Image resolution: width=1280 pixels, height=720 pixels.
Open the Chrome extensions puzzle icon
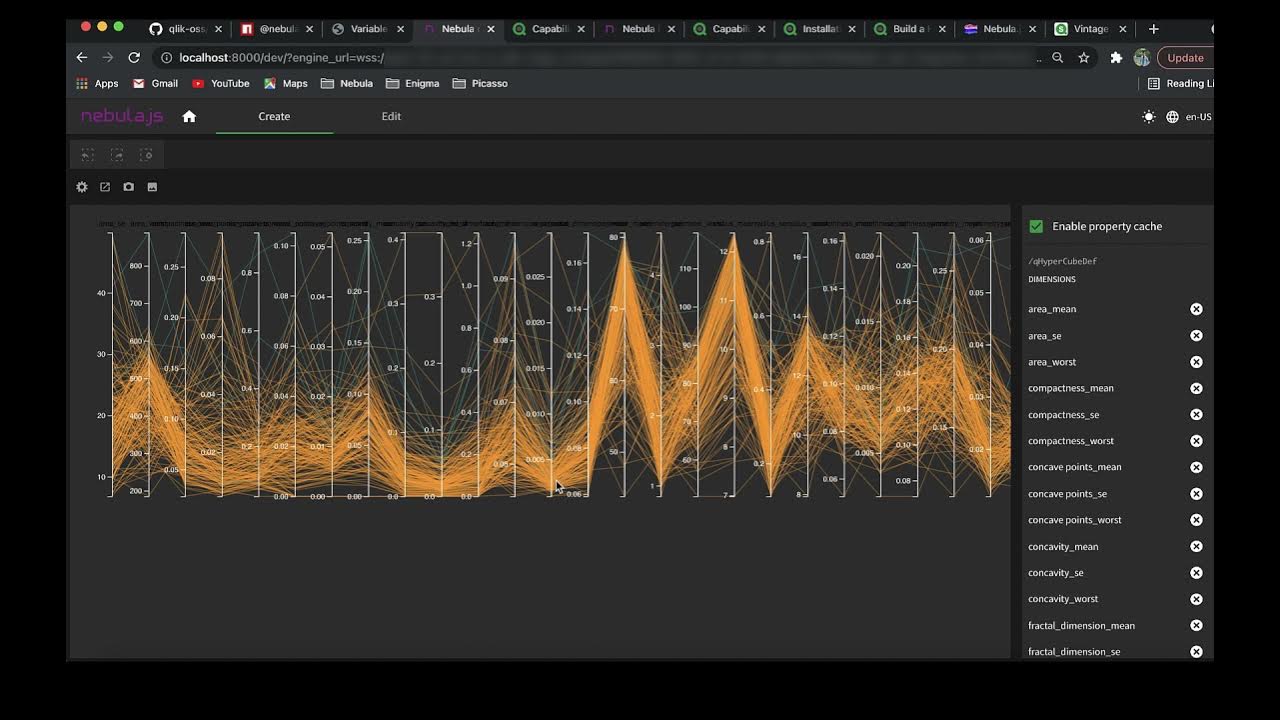coord(1116,58)
